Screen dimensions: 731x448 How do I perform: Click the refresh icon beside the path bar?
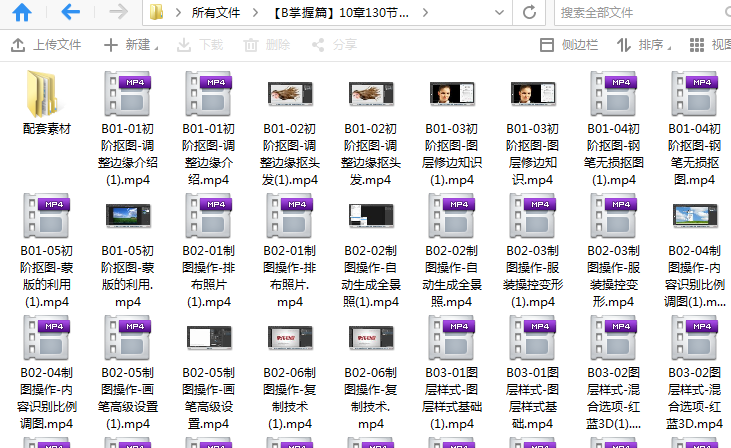[529, 12]
